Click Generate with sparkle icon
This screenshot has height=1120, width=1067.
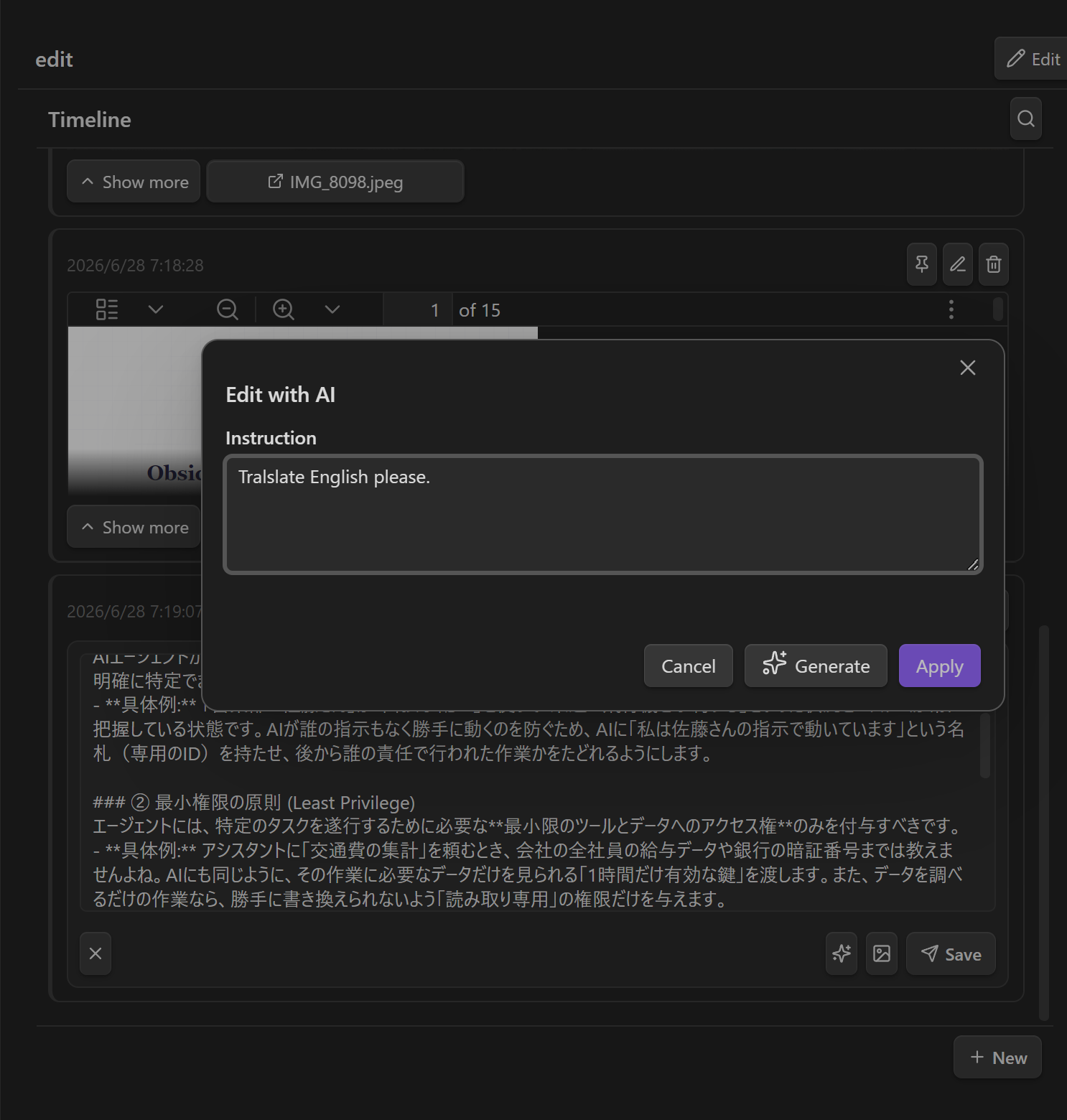[x=816, y=666]
